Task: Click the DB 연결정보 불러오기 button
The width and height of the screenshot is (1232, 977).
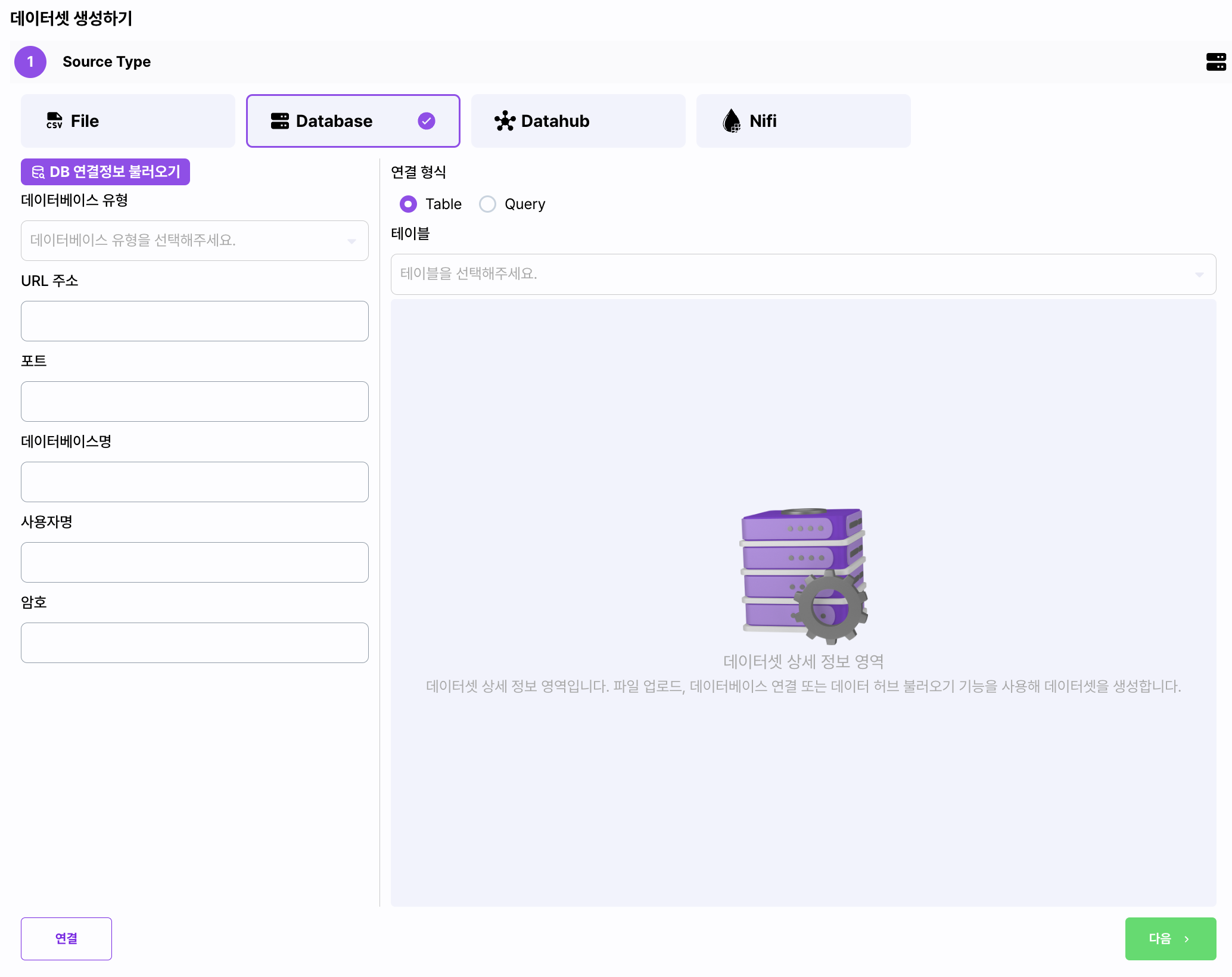Action: (105, 172)
